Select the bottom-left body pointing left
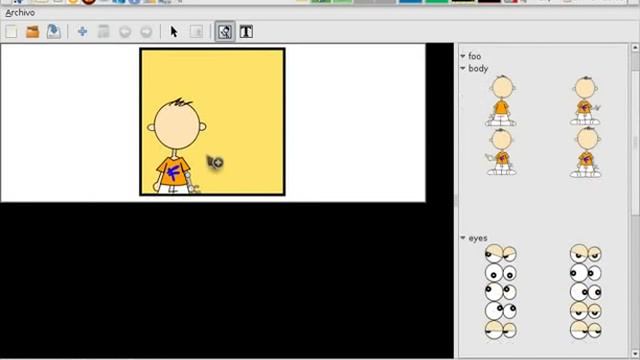The image size is (640, 360). point(501,152)
